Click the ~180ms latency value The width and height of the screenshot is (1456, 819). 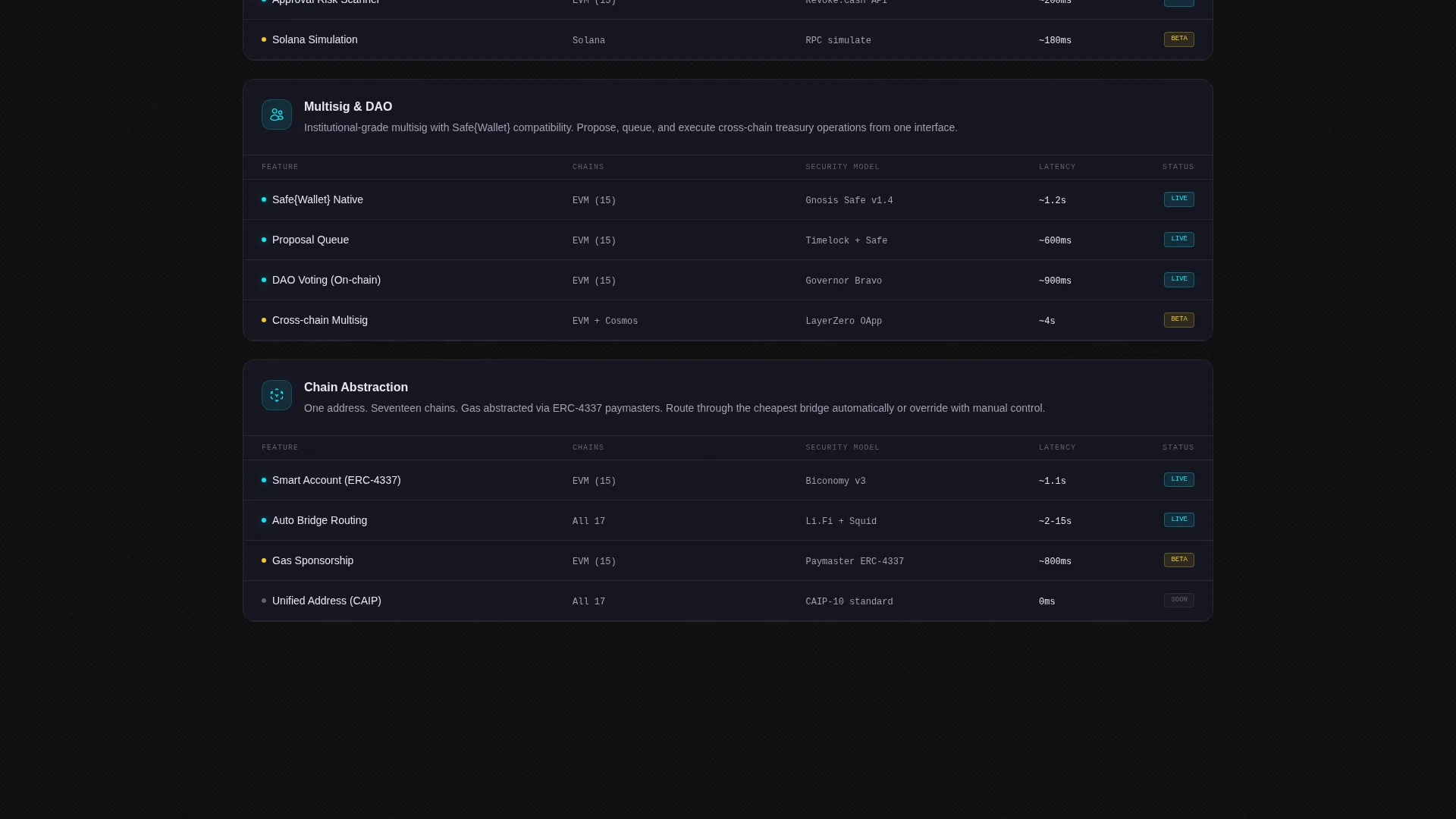pos(1055,41)
